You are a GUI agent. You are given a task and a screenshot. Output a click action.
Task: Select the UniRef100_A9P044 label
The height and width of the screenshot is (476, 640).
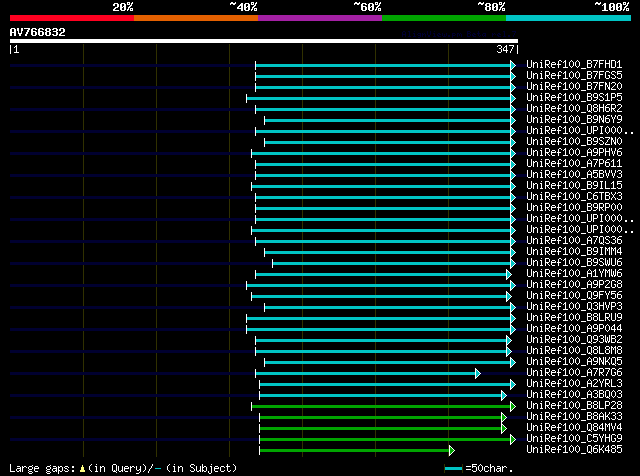(x=574, y=329)
